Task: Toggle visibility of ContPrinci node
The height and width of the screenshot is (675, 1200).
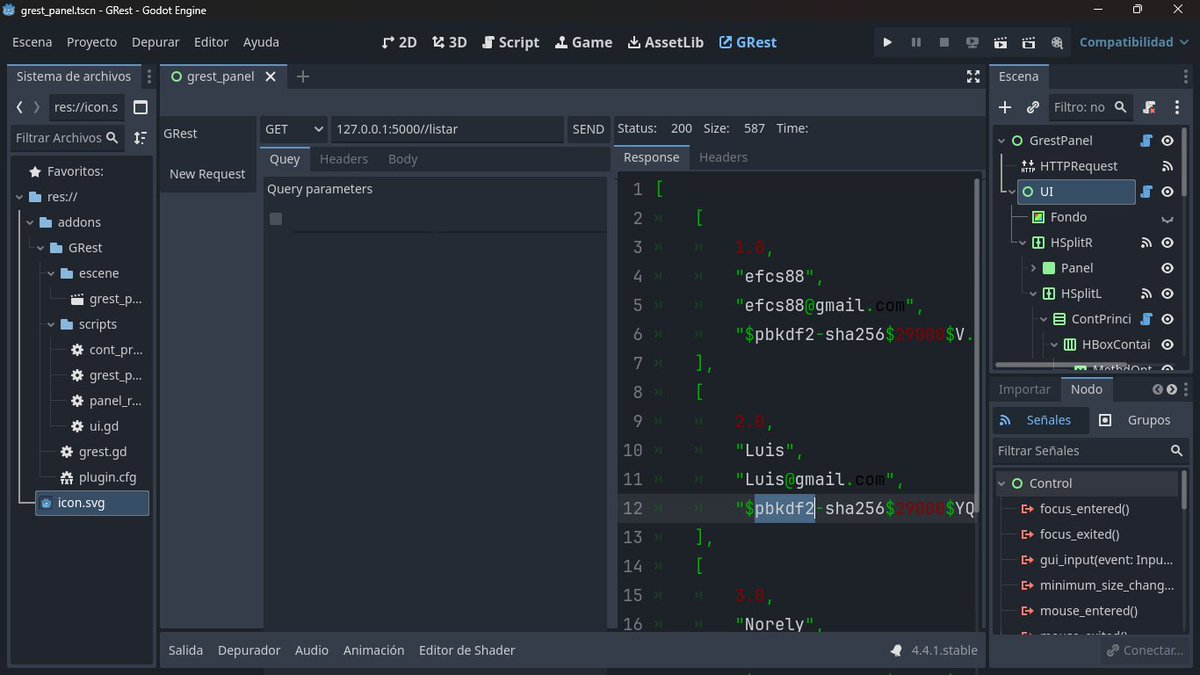Action: pos(1167,319)
